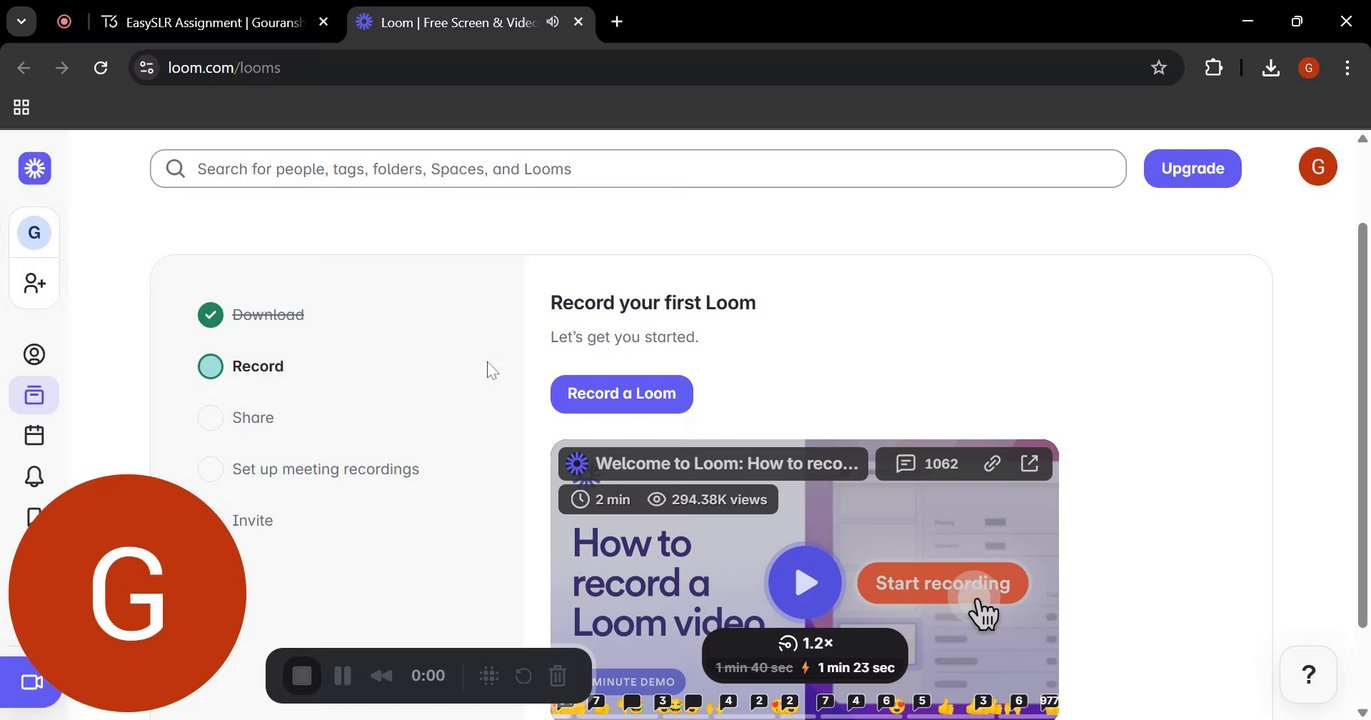The height and width of the screenshot is (720, 1371).
Task: Click the completed Download step checkmark
Action: (210, 315)
